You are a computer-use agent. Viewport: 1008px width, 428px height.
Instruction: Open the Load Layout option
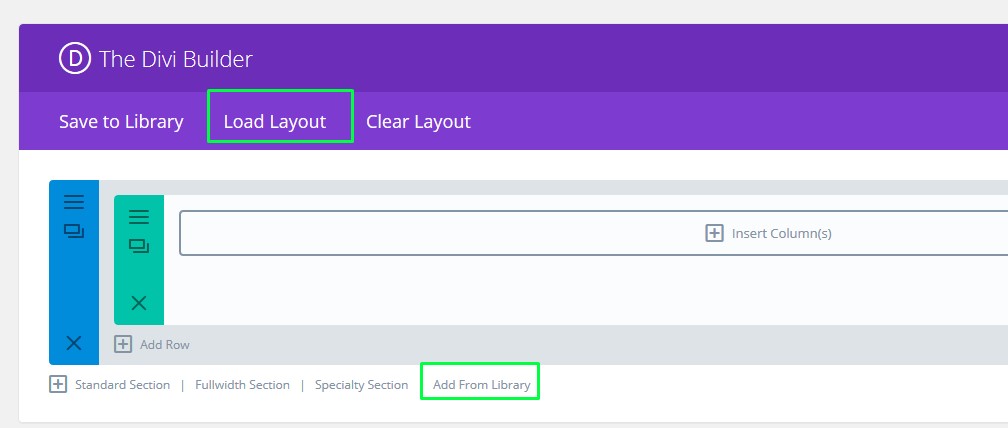coord(275,122)
